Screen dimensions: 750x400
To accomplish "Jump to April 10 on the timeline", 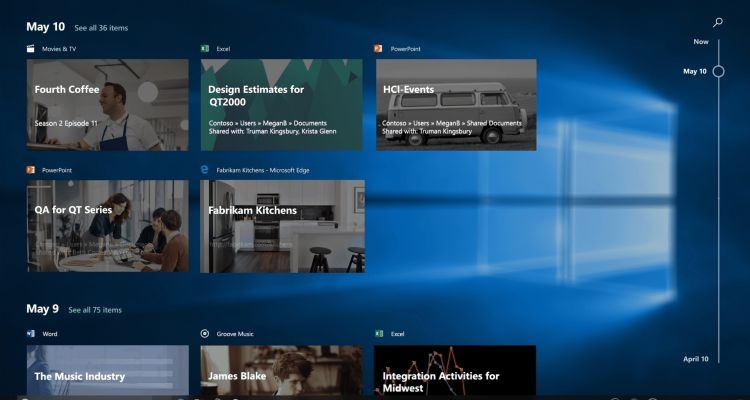I will click(696, 359).
